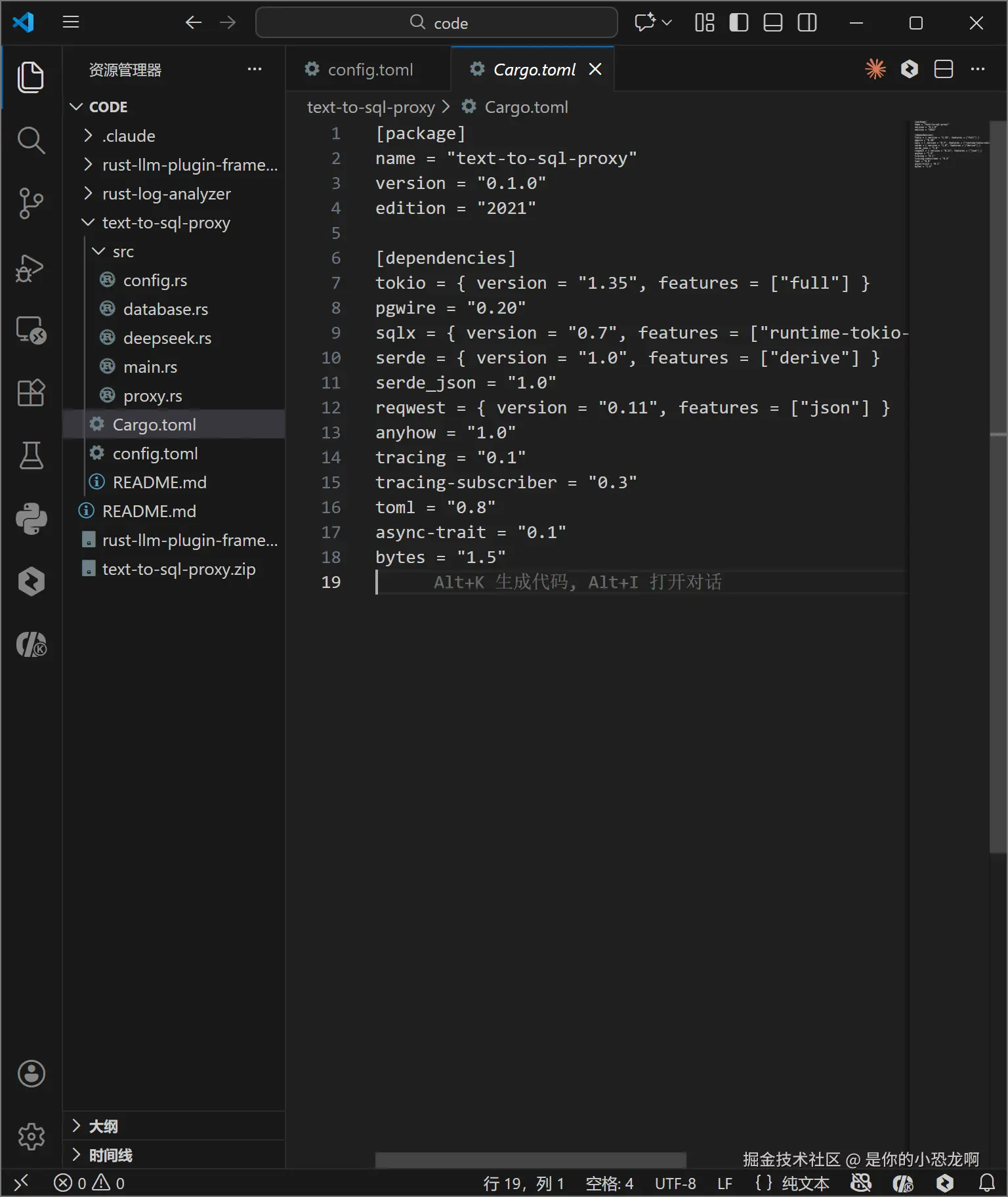This screenshot has height=1197, width=1008.
Task: Click the UTF-8 encoding status button
Action: click(675, 1183)
